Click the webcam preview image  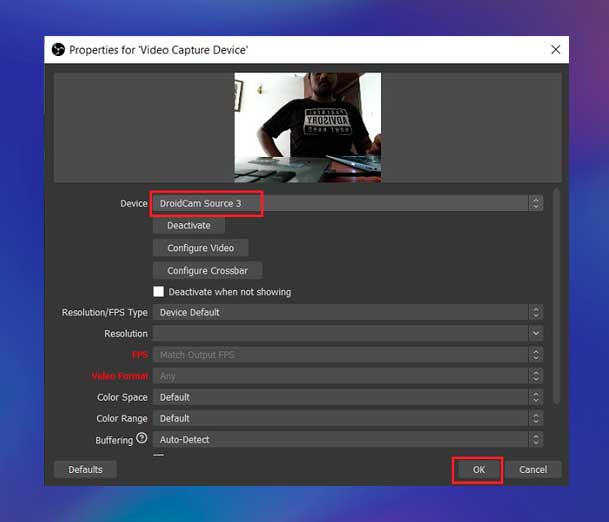tap(308, 127)
